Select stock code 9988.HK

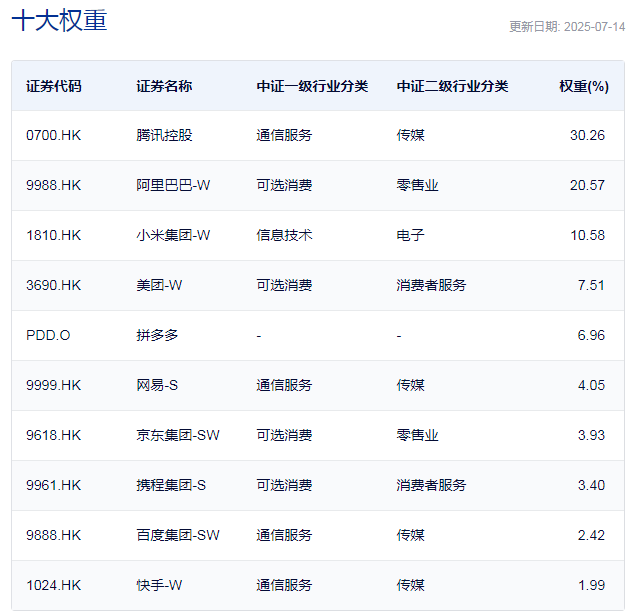(54, 185)
